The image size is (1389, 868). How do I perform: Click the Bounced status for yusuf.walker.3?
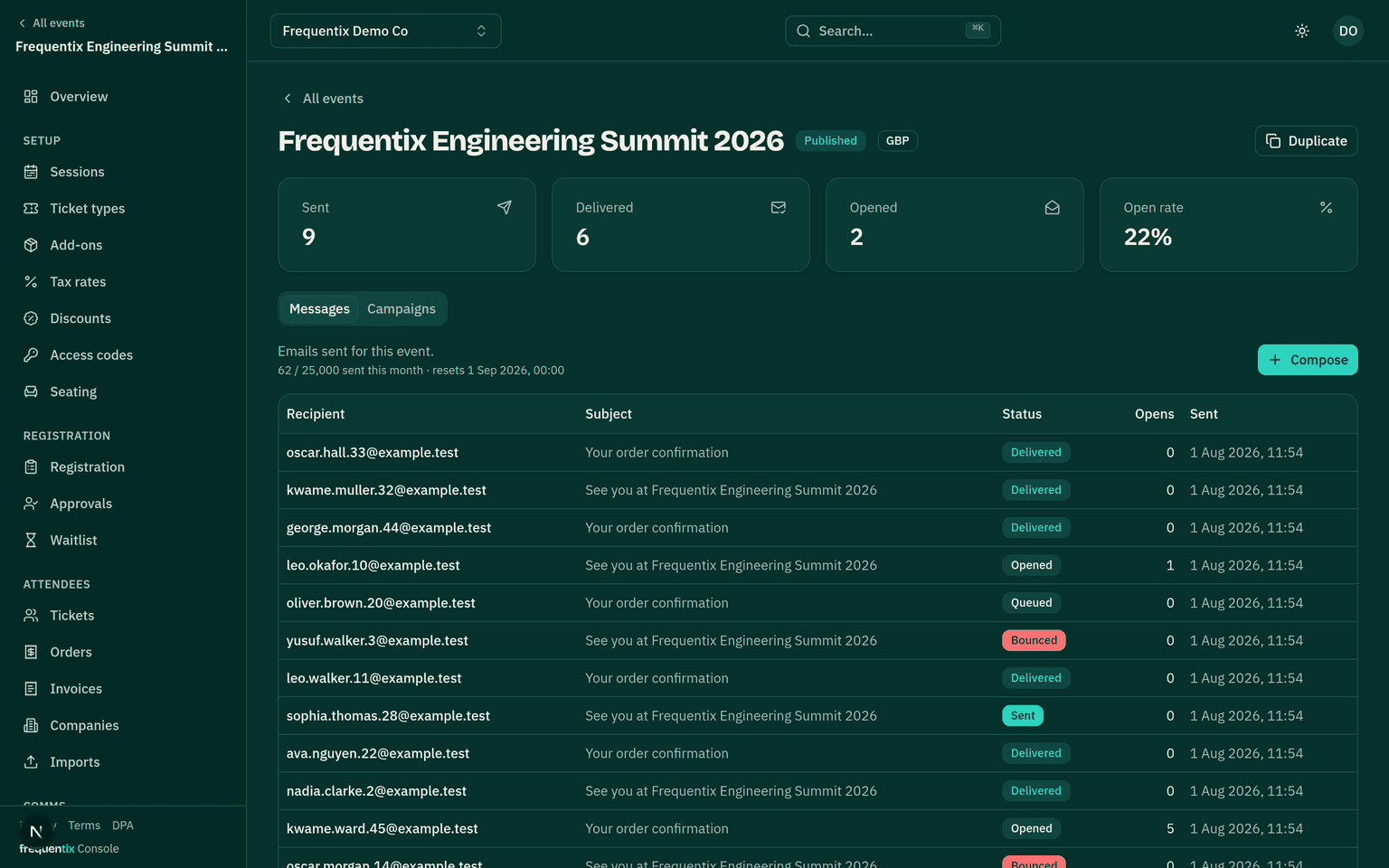[x=1034, y=640]
